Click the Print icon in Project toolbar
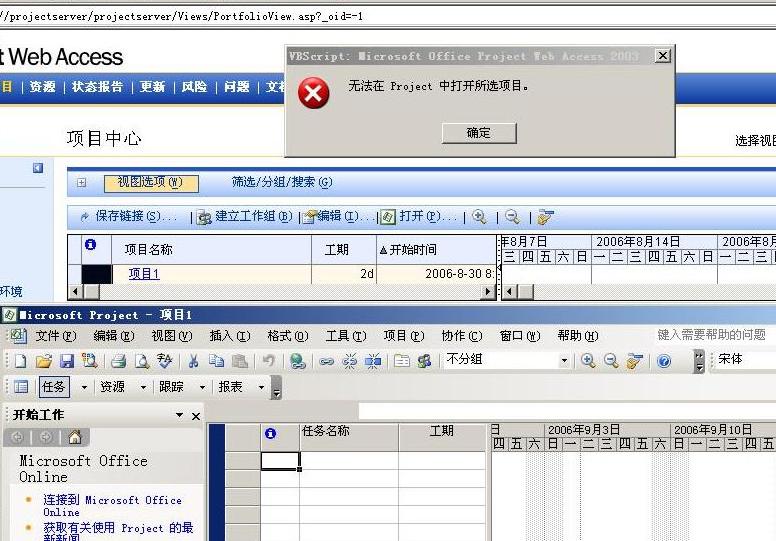 pos(118,361)
